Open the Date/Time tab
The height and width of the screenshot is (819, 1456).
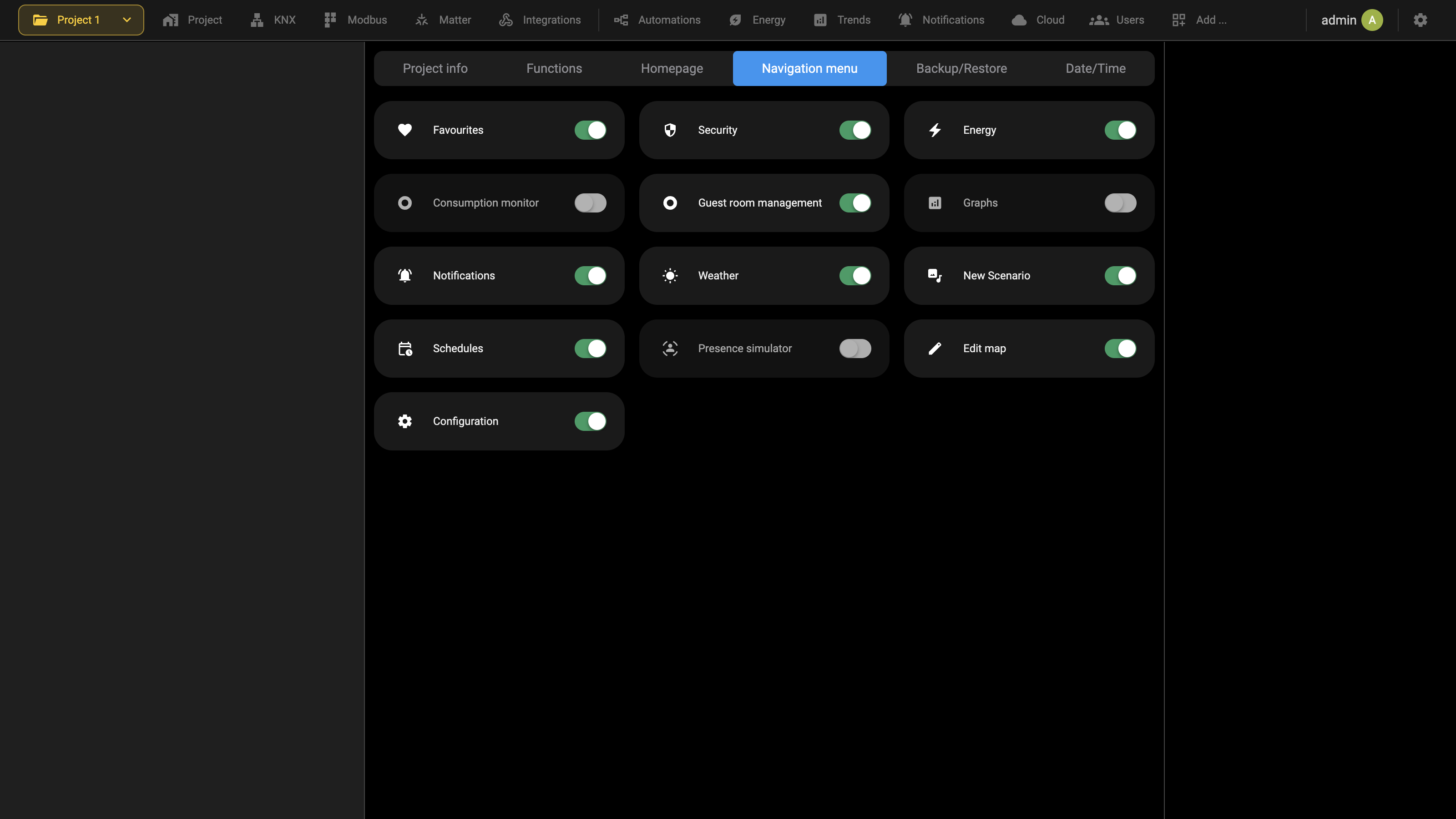(x=1095, y=68)
